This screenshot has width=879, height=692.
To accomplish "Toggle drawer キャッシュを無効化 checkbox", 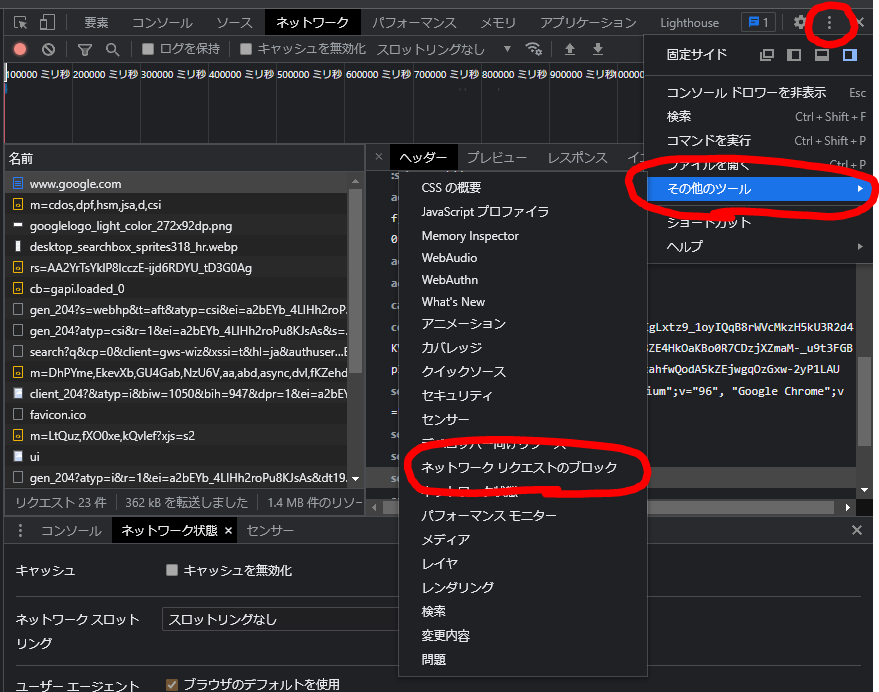I will point(172,570).
